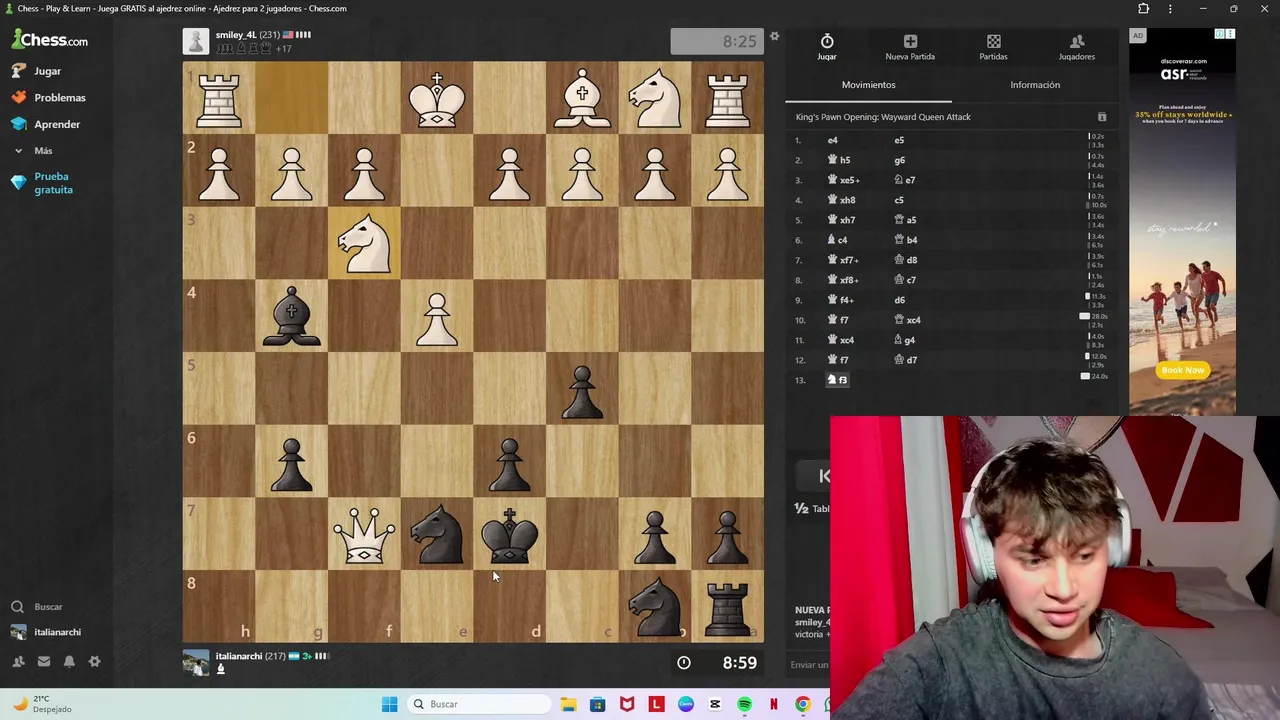Open Chrome from taskbar

[803, 704]
